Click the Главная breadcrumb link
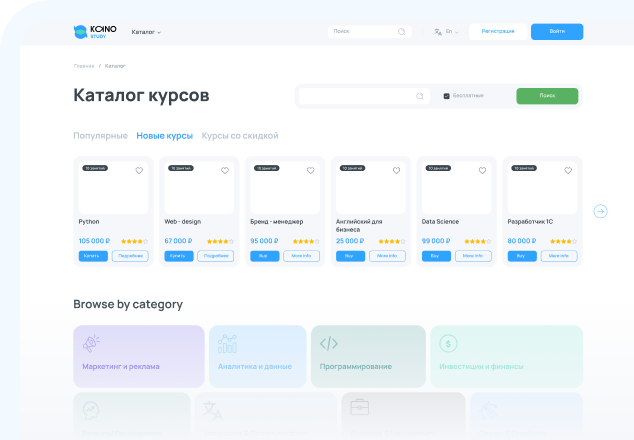 click(84, 66)
